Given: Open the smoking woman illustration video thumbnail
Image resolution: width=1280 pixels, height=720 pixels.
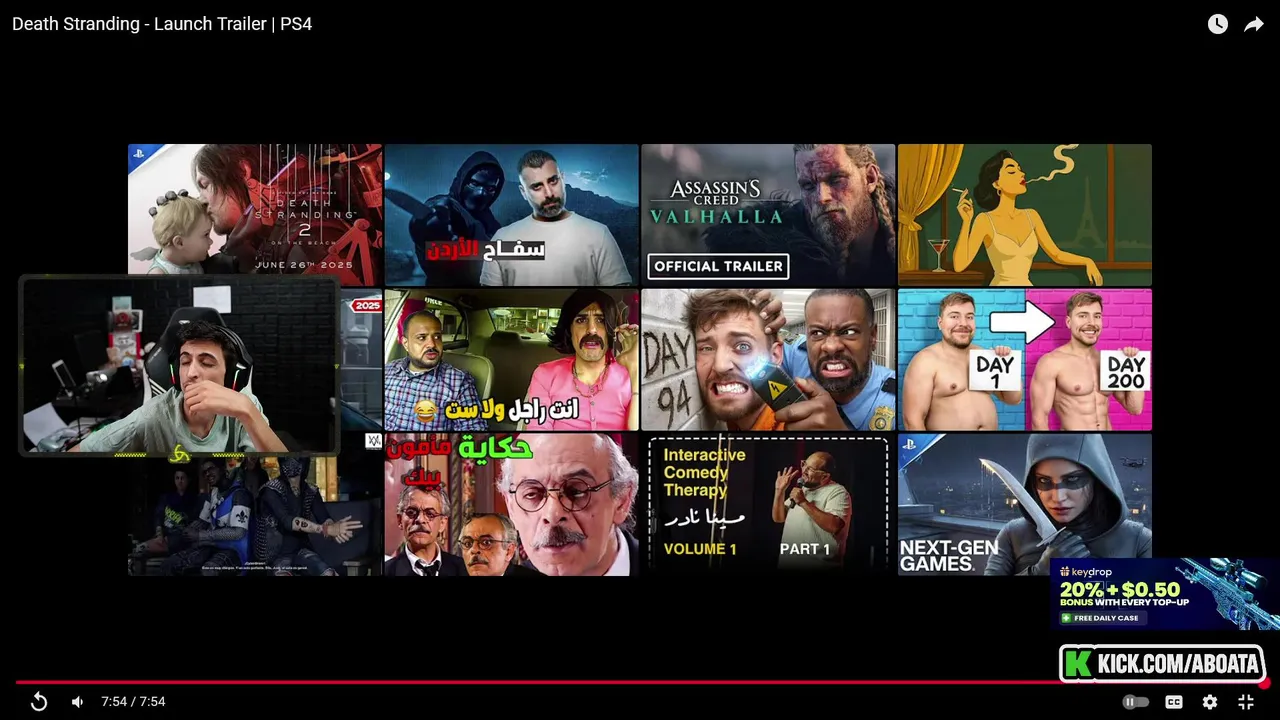Looking at the screenshot, I should (1025, 215).
